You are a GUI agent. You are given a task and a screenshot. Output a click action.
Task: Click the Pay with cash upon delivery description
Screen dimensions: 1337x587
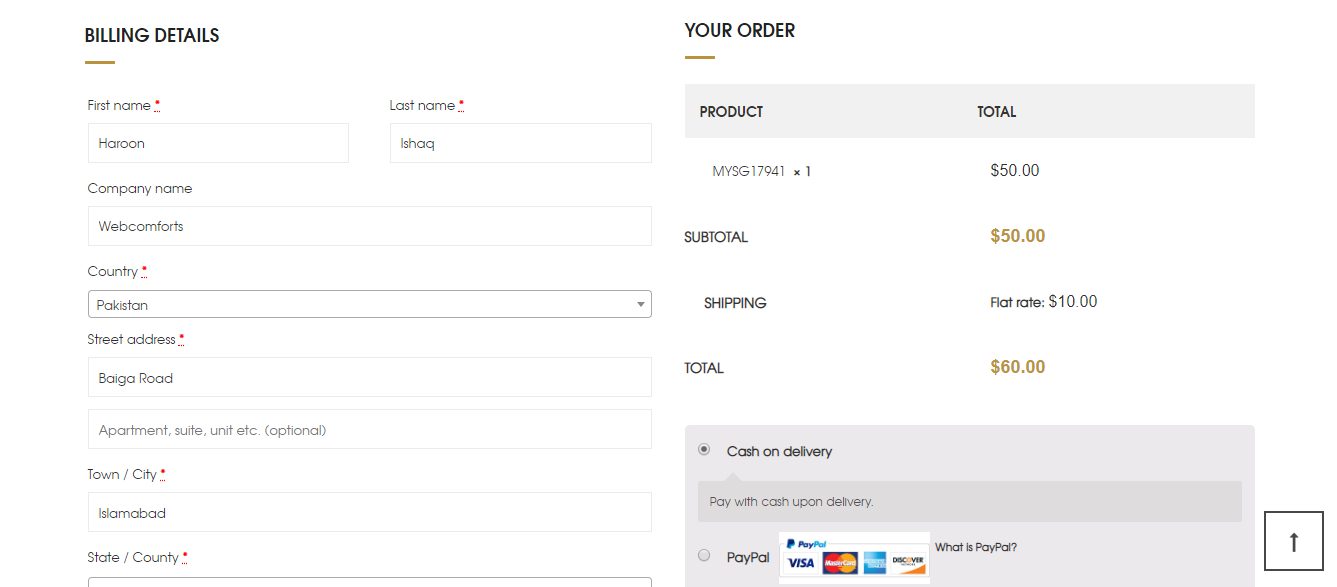click(791, 502)
